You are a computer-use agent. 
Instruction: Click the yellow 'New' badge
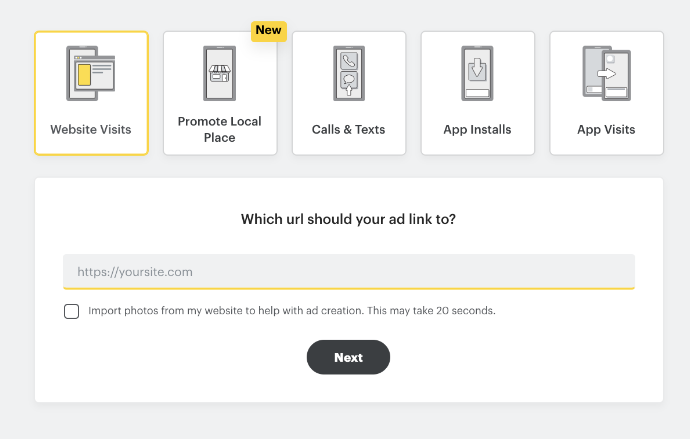(268, 31)
